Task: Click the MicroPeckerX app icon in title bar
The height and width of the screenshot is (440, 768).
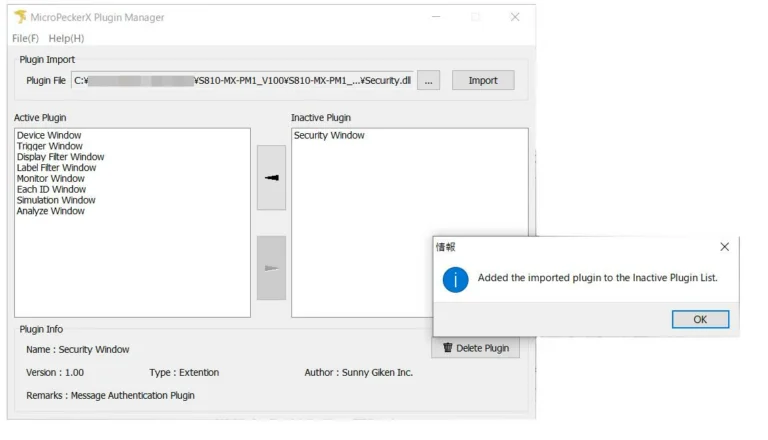Action: [20, 17]
